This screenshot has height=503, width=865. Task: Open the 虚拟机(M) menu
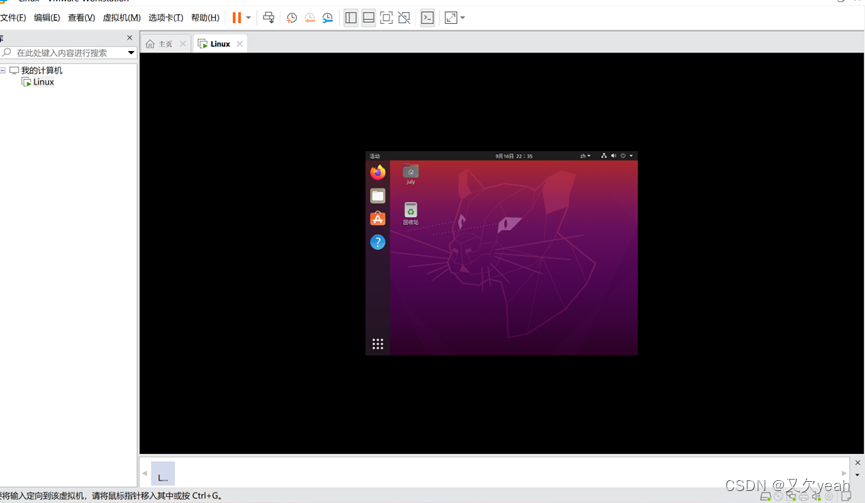coord(121,18)
